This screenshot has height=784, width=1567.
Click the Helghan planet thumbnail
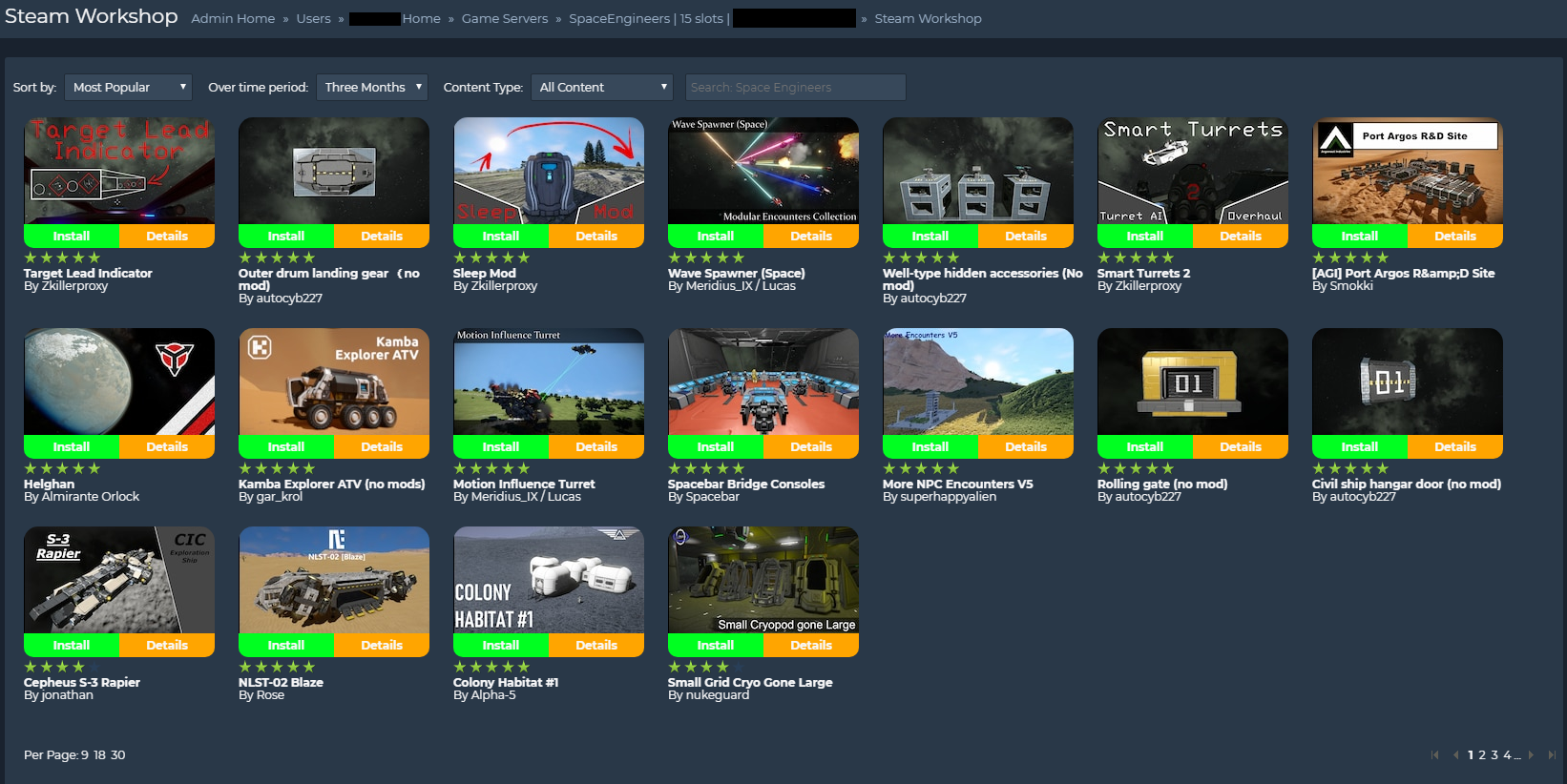[119, 382]
